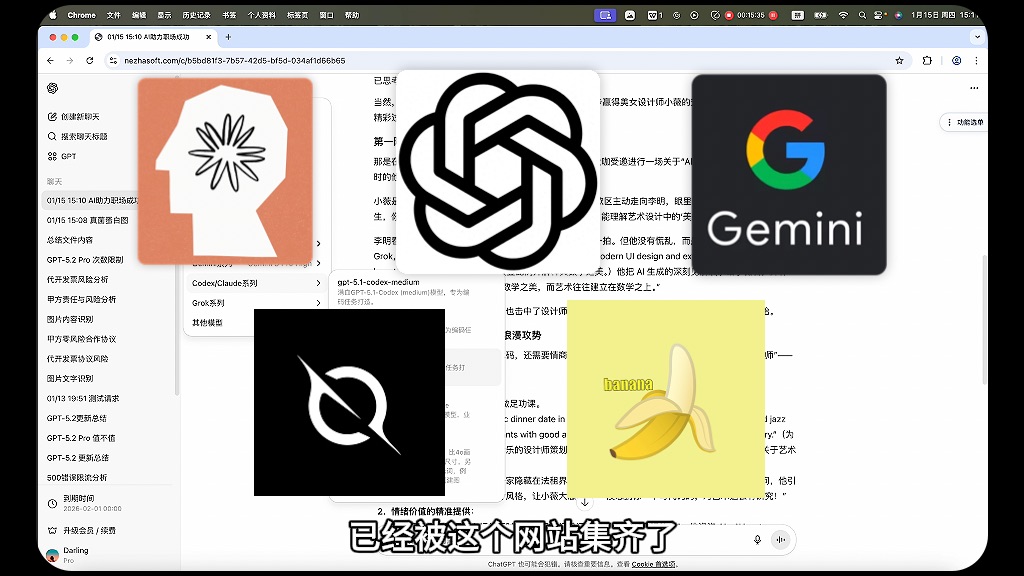Image resolution: width=1024 pixels, height=576 pixels.
Task: Click the microphone icon in message box
Action: click(x=758, y=539)
